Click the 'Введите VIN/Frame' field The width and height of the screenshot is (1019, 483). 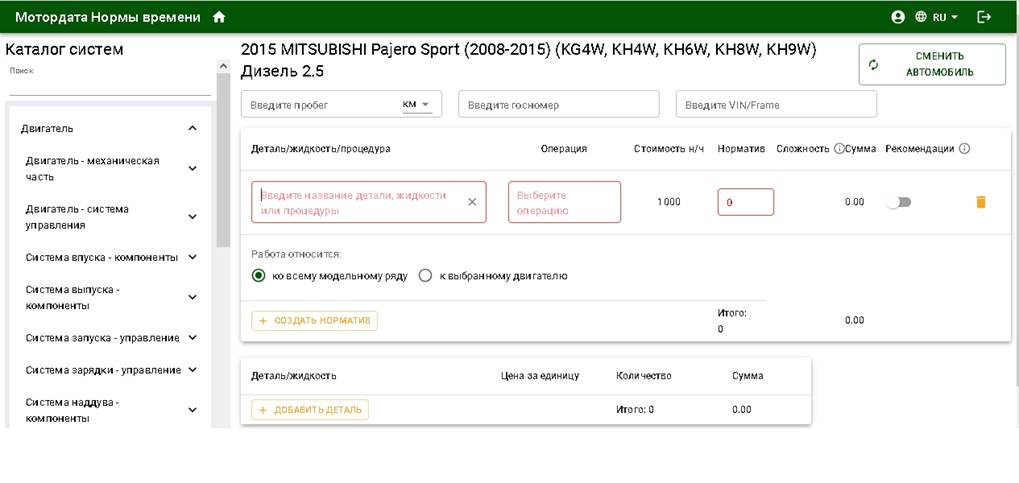point(776,104)
